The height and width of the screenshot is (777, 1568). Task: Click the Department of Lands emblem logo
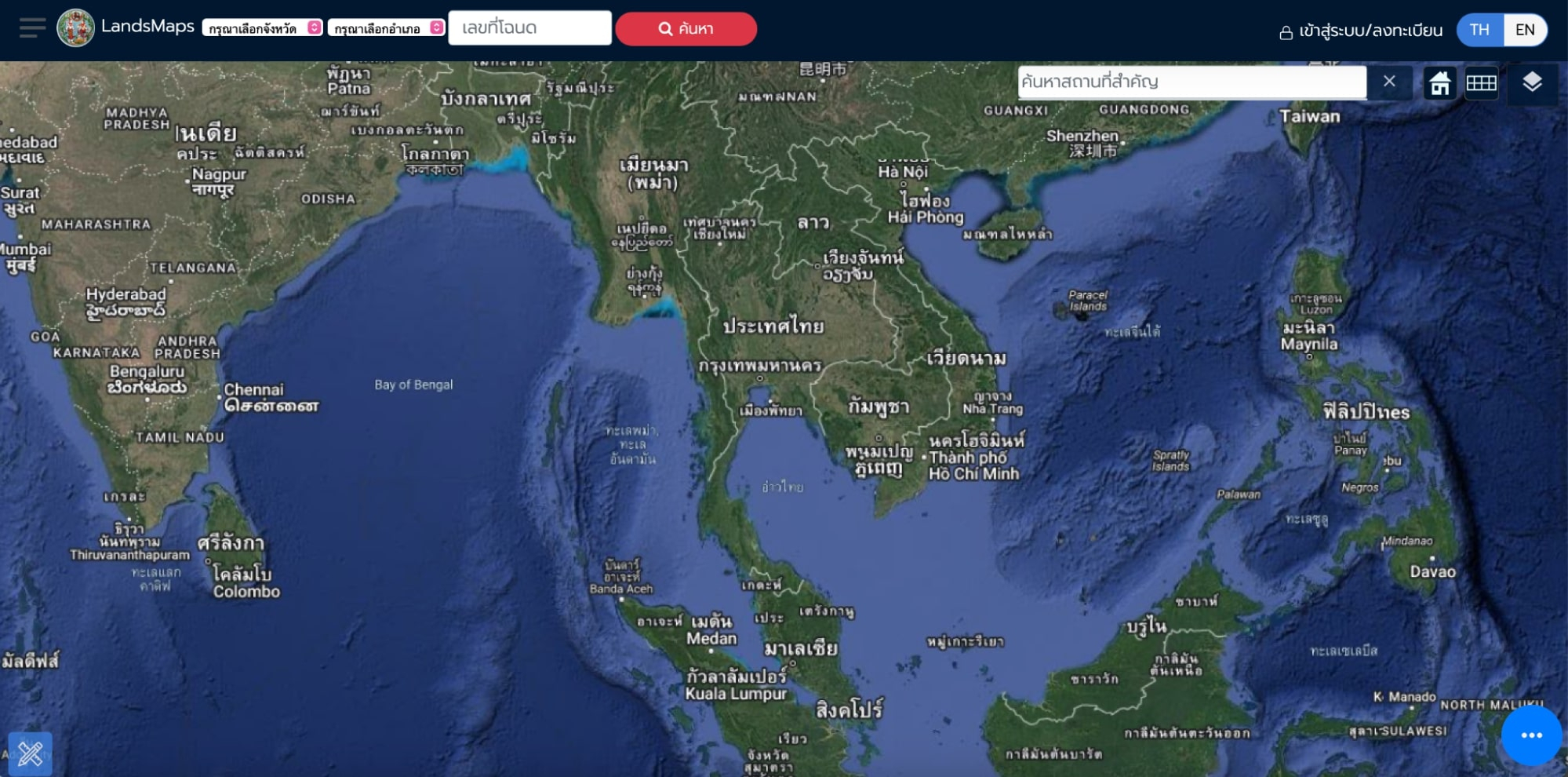point(75,28)
